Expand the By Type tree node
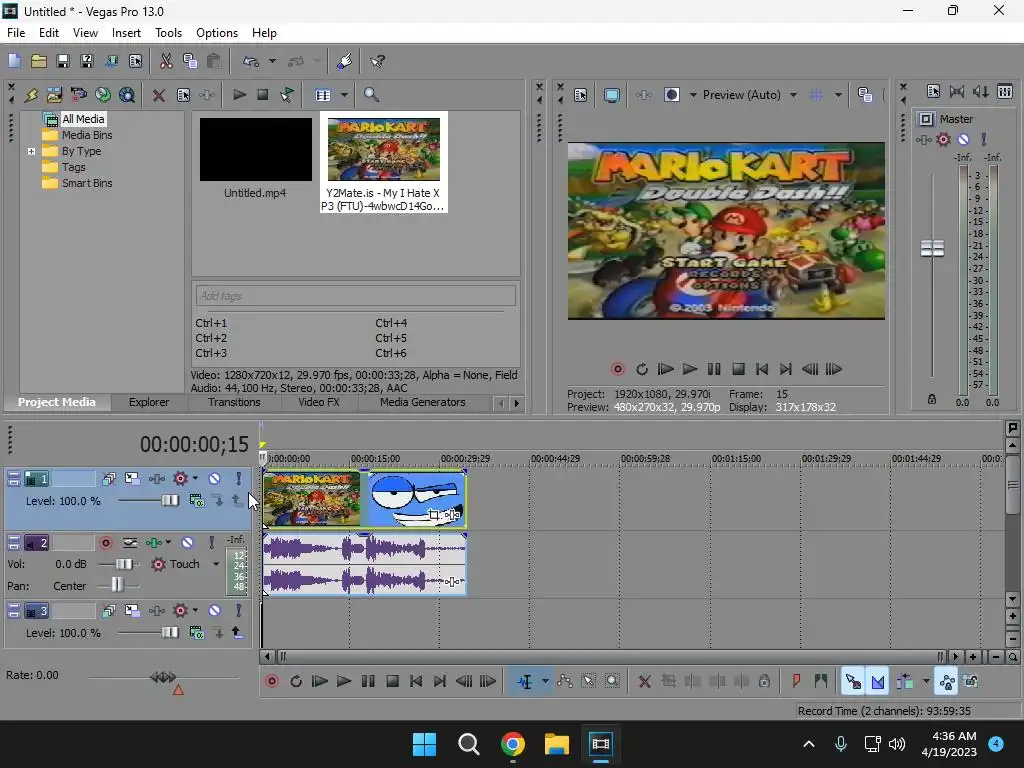 pos(31,152)
